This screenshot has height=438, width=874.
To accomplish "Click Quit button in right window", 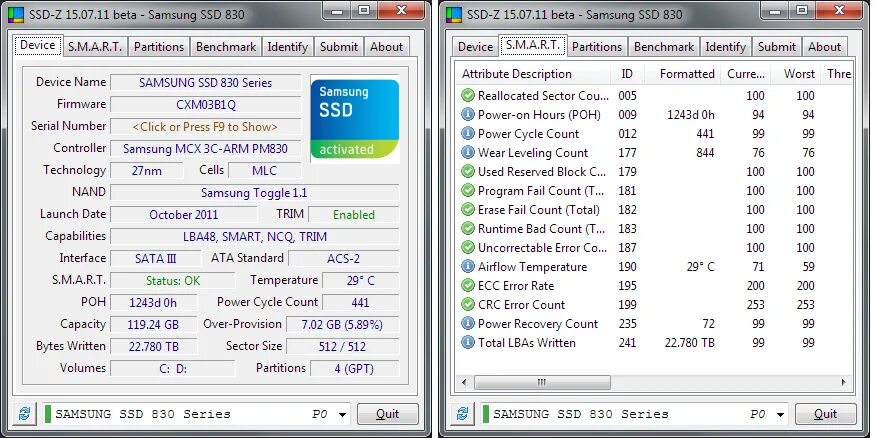I will (826, 414).
